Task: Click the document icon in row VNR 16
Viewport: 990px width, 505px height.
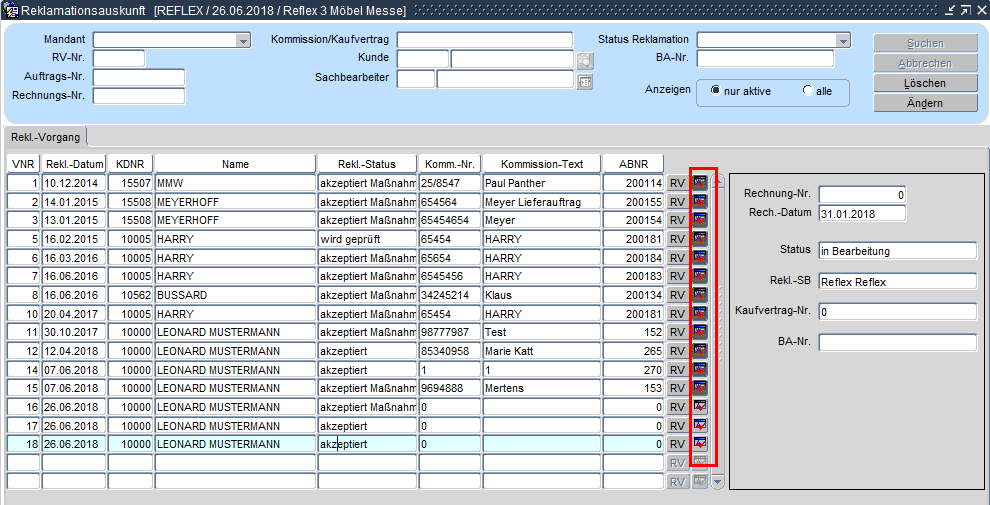Action: (x=700, y=407)
